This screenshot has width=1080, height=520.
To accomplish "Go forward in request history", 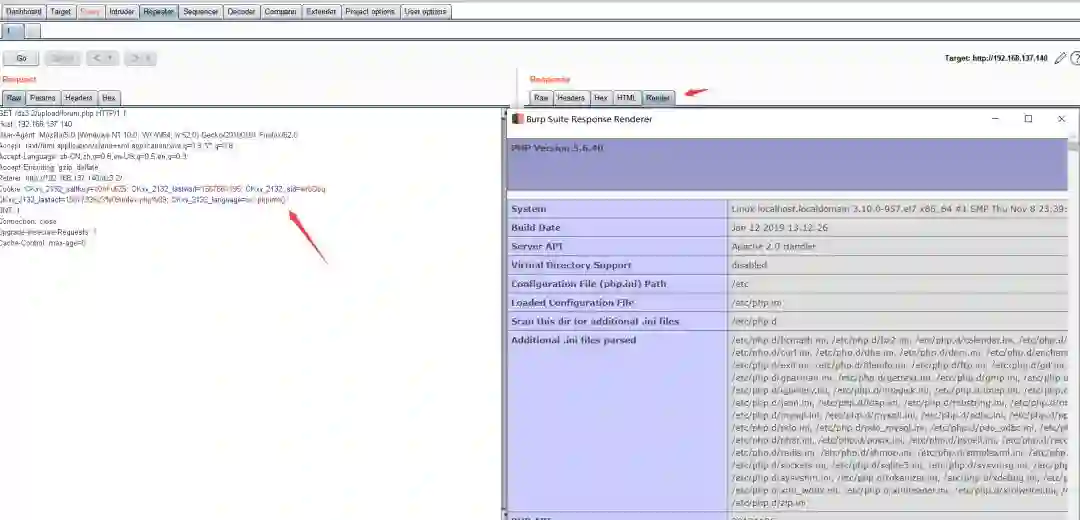I will pos(140,59).
